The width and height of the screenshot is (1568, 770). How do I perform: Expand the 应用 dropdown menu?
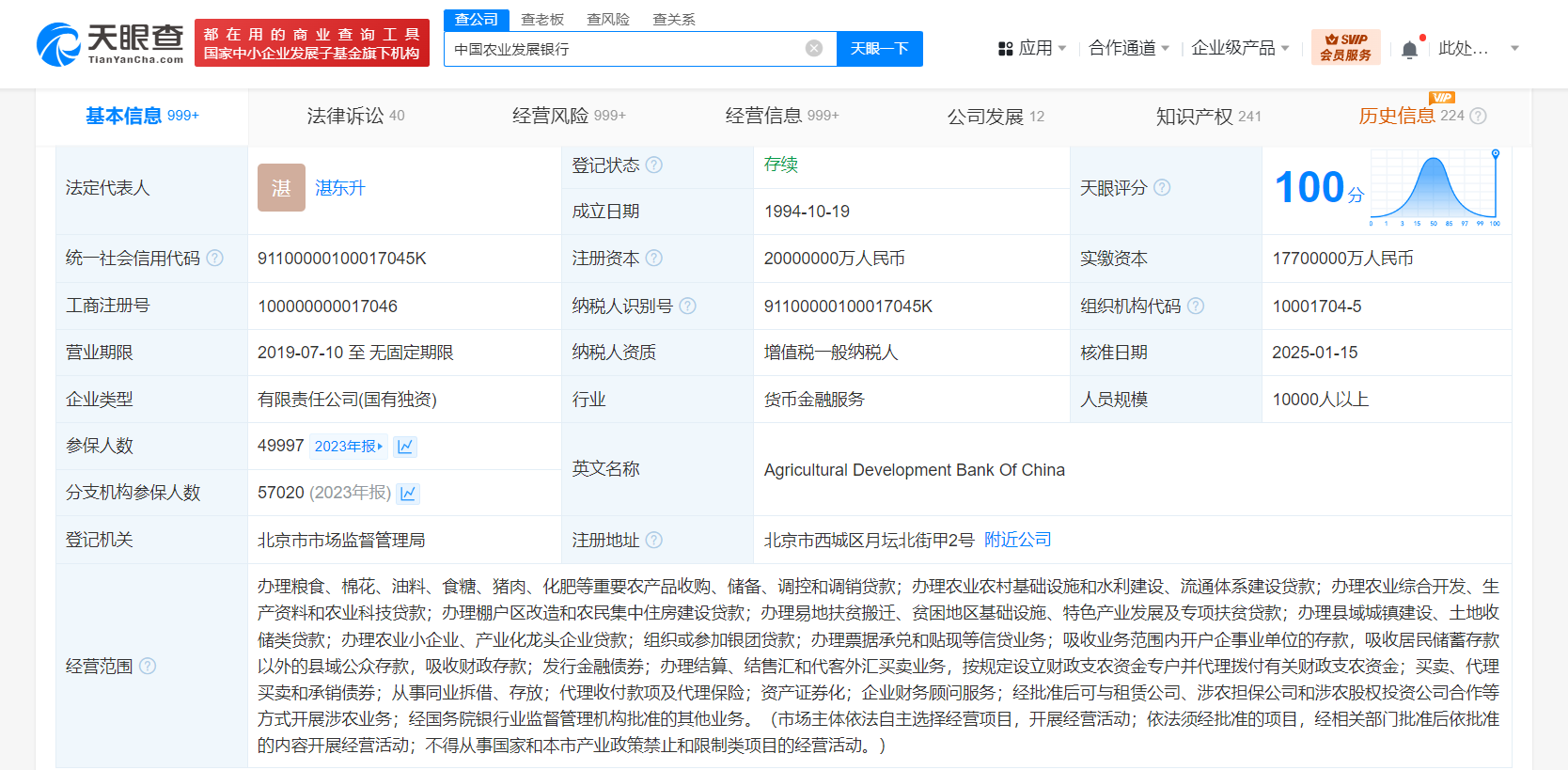point(1032,48)
